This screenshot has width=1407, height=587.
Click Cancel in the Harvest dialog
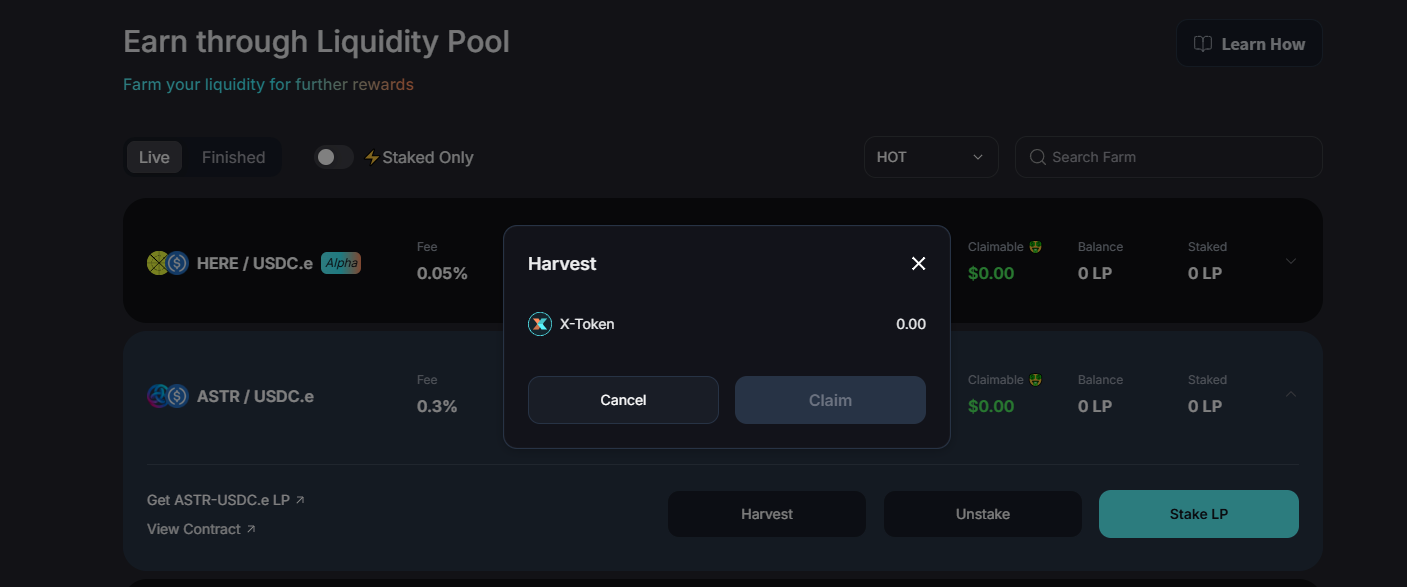click(x=623, y=400)
